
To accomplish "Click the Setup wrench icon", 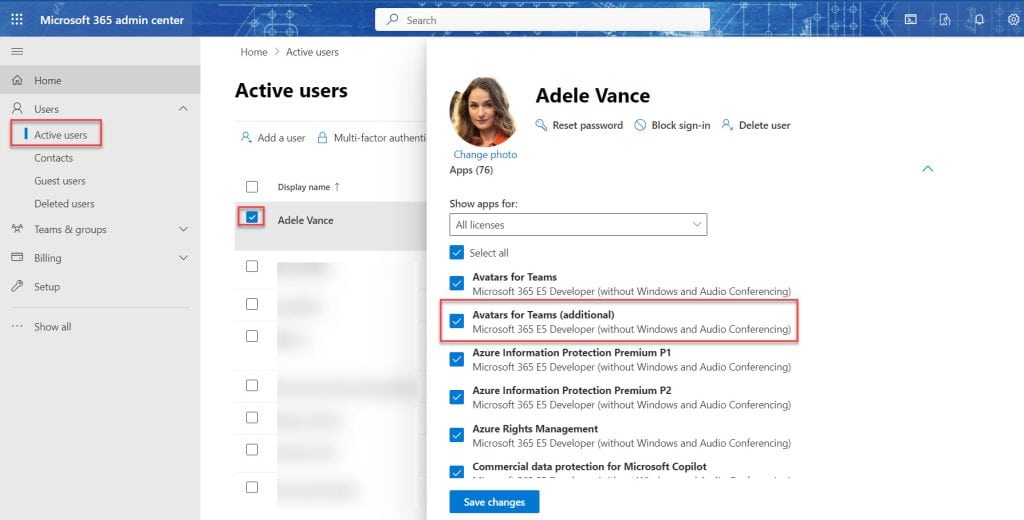I will pos(18,286).
